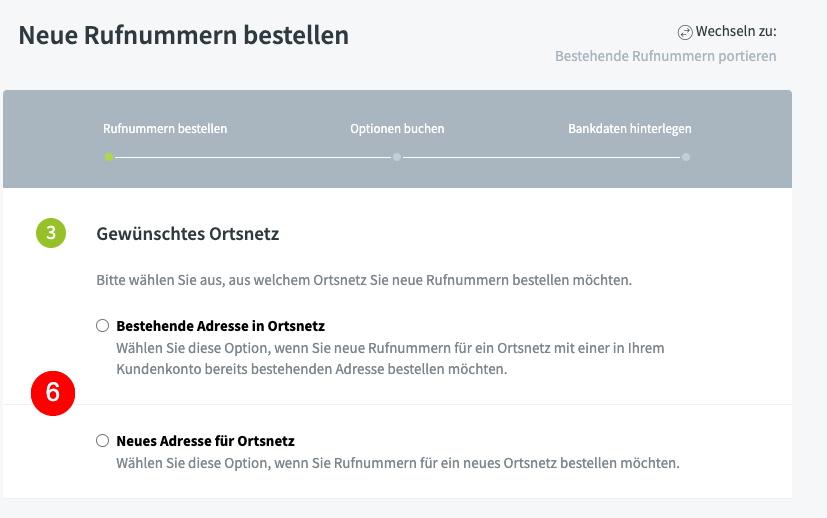The width and height of the screenshot is (827, 518).
Task: Go to the 'Rufnummern bestellen' step
Action: pos(165,129)
